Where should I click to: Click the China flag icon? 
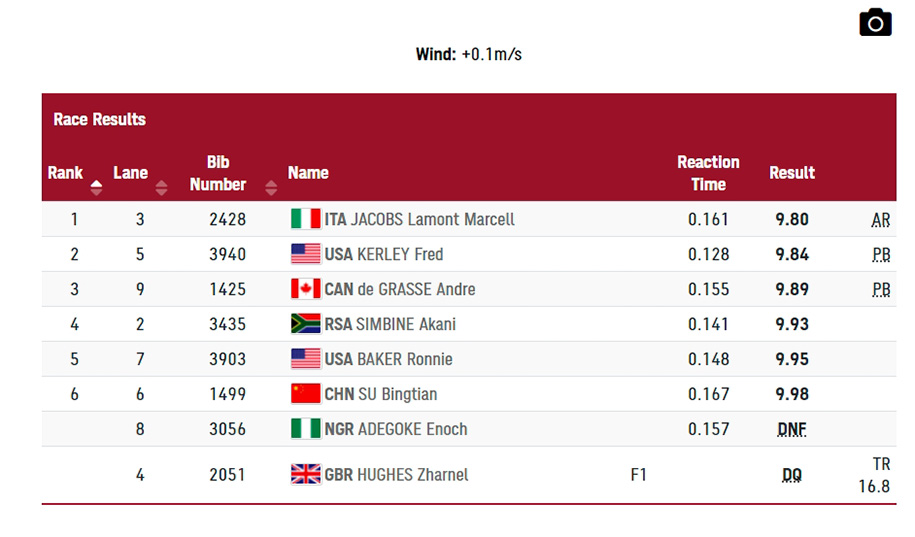pos(306,394)
